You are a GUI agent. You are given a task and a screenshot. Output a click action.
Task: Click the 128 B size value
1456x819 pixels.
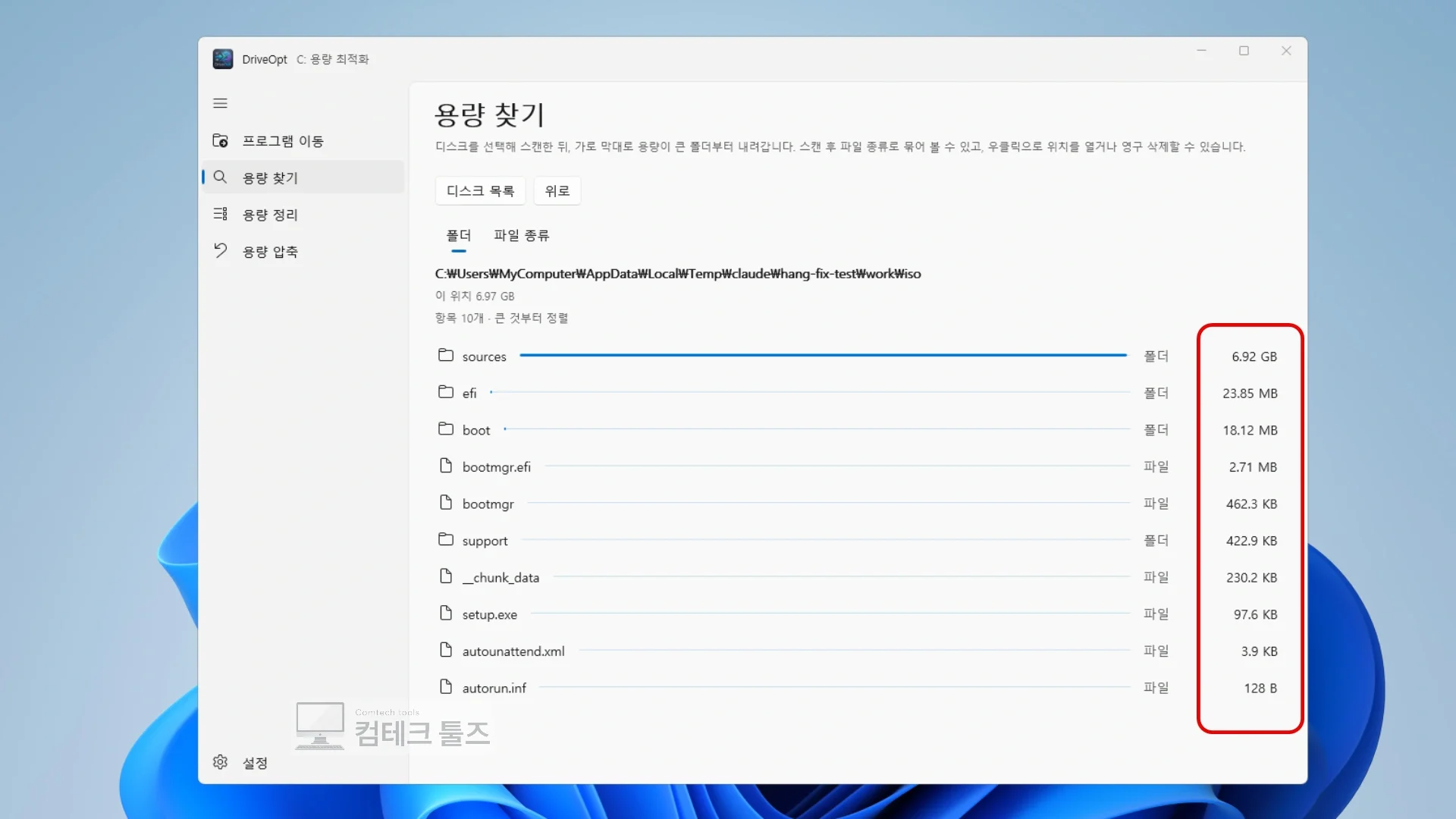[1260, 689]
